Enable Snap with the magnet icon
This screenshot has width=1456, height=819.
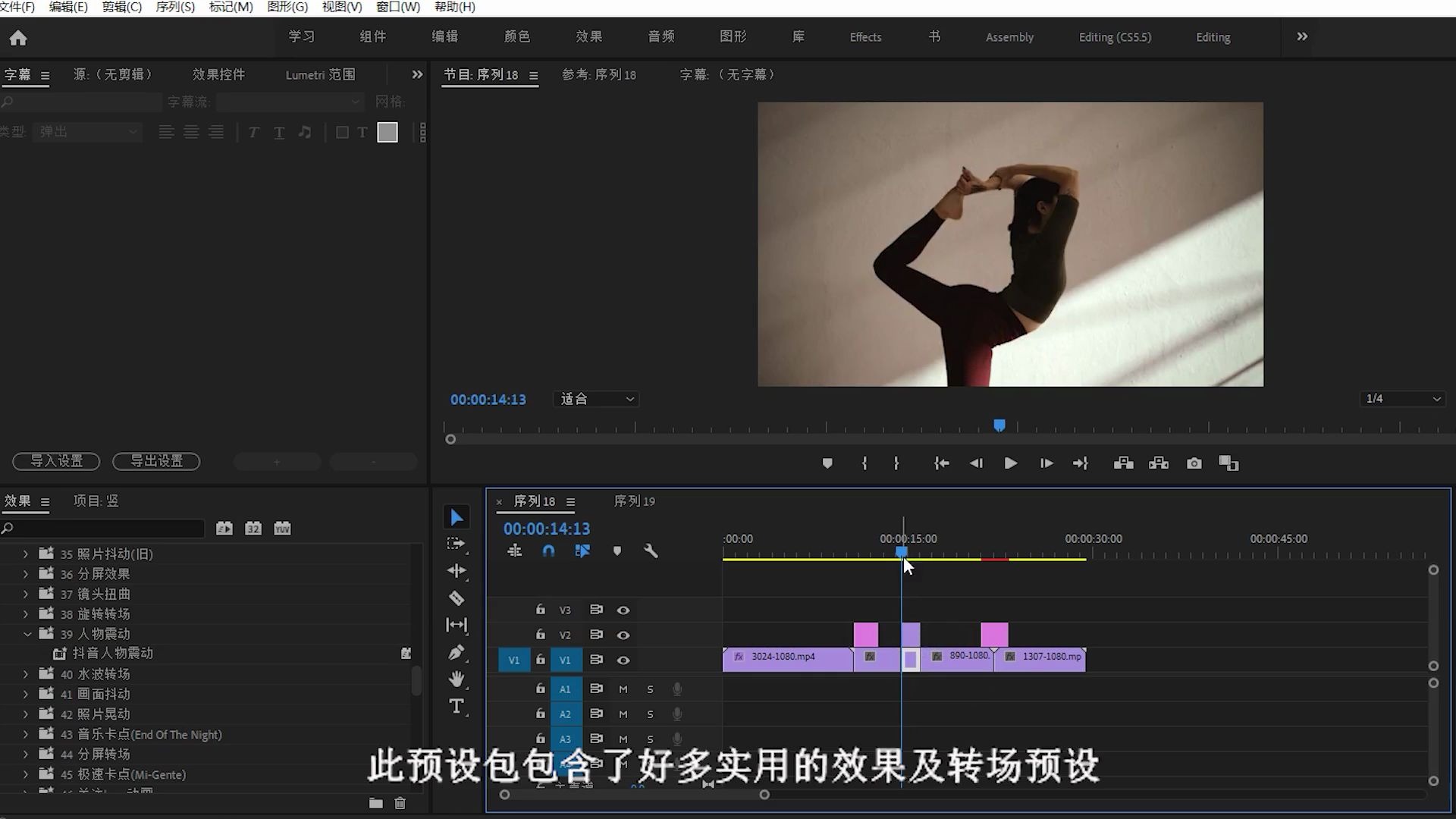tap(548, 551)
